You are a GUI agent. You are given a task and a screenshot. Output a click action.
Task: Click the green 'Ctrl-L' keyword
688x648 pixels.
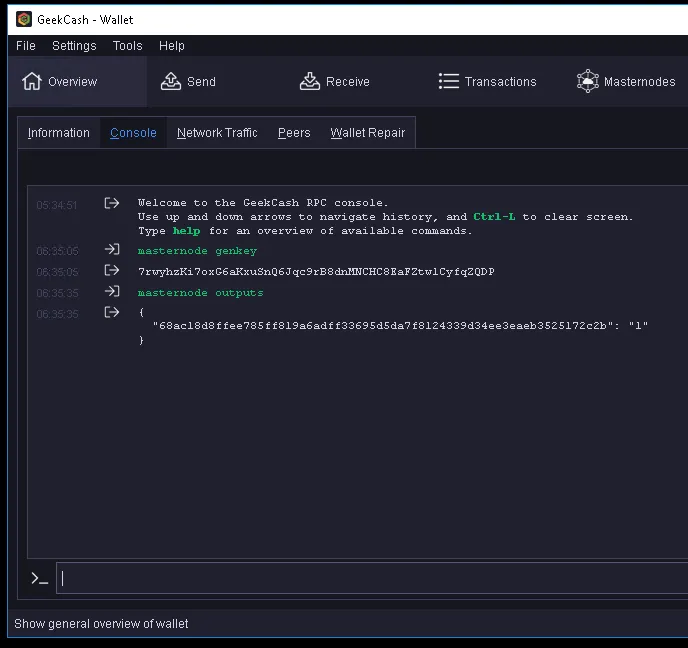[x=494, y=216]
